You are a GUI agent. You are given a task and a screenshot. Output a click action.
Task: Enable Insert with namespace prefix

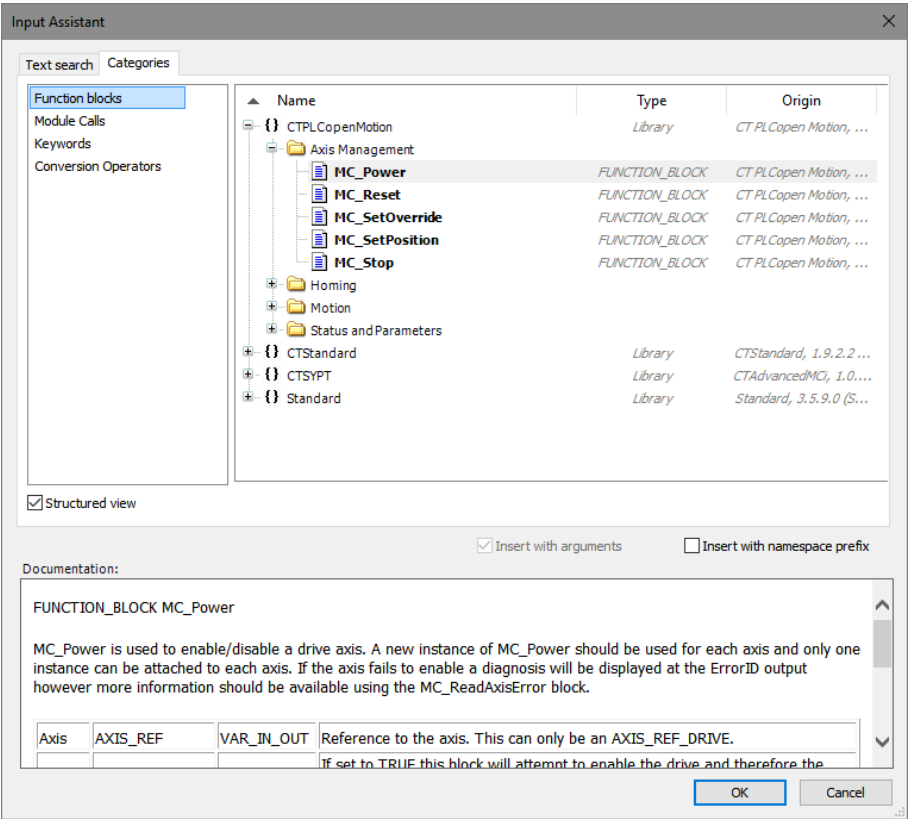pyautogui.click(x=691, y=546)
